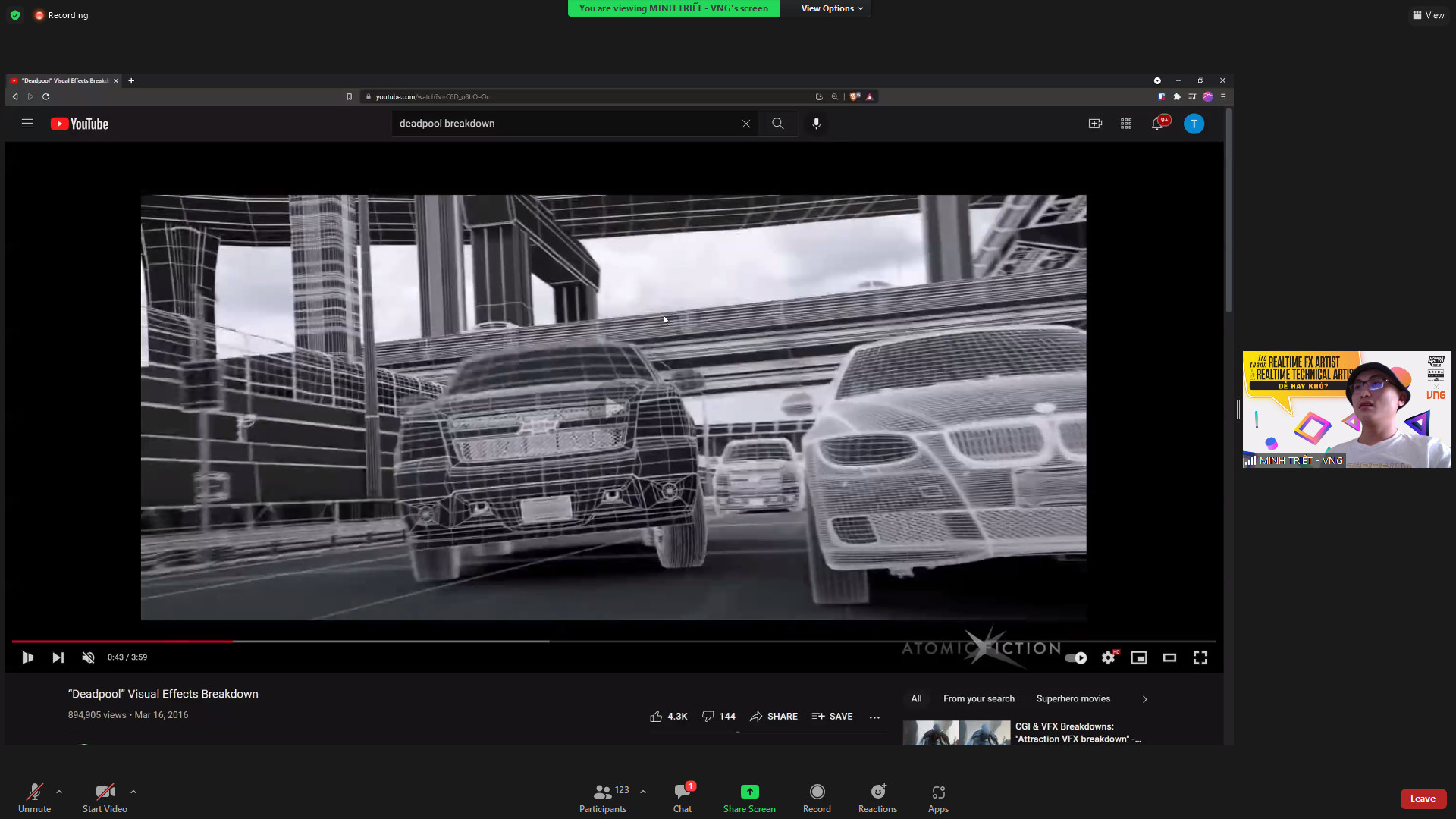Screen dimensions: 1456x819
Task: Open the browser extensions puzzle icon
Action: click(1177, 96)
